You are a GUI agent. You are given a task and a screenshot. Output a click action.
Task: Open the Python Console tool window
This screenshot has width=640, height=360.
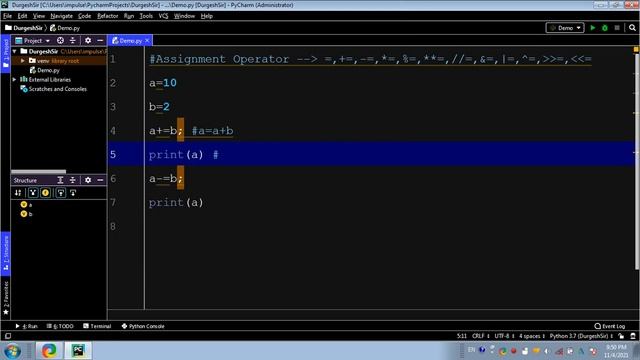coord(143,326)
